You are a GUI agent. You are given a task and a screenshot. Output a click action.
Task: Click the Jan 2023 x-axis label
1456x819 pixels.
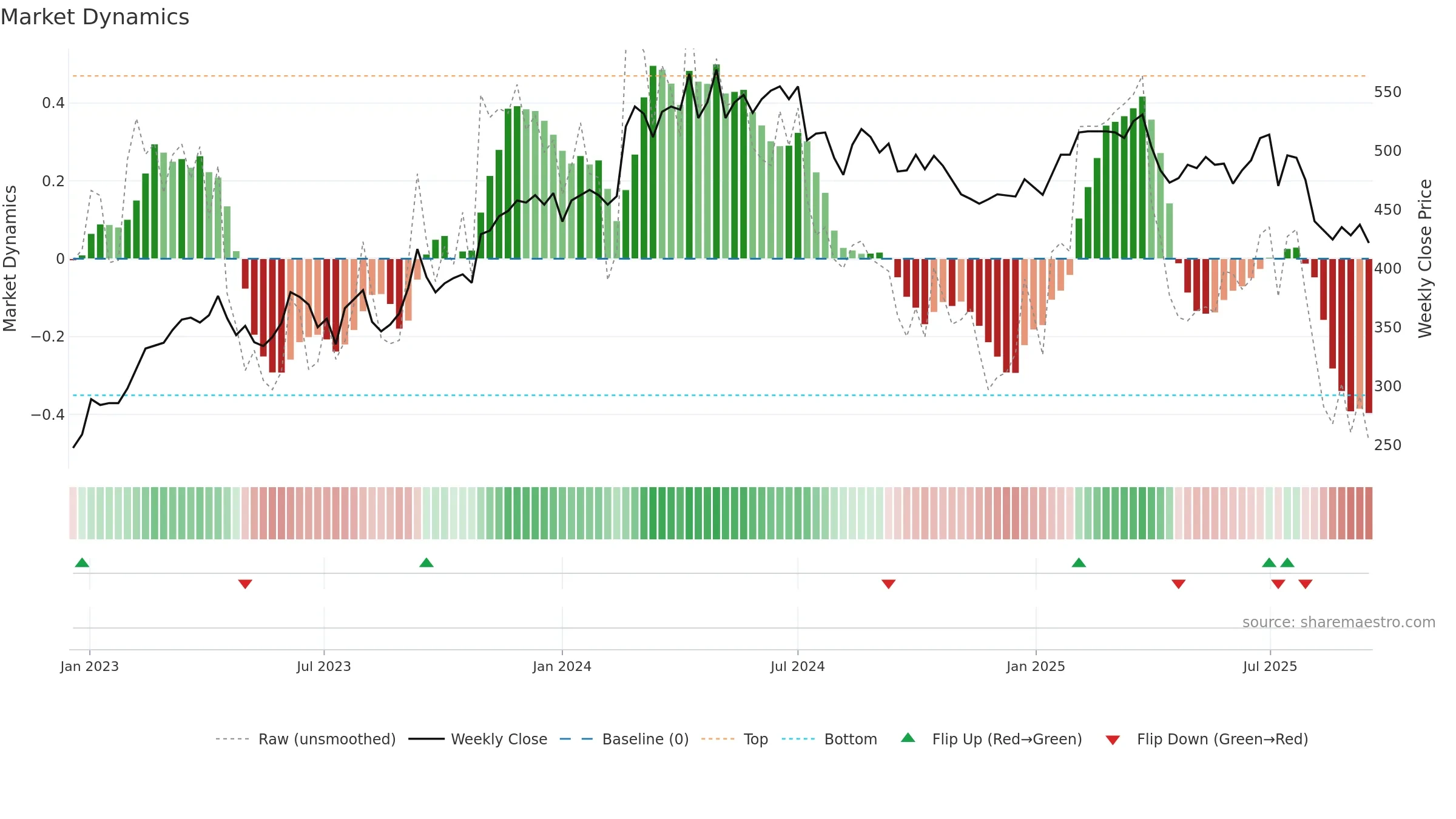pos(90,666)
